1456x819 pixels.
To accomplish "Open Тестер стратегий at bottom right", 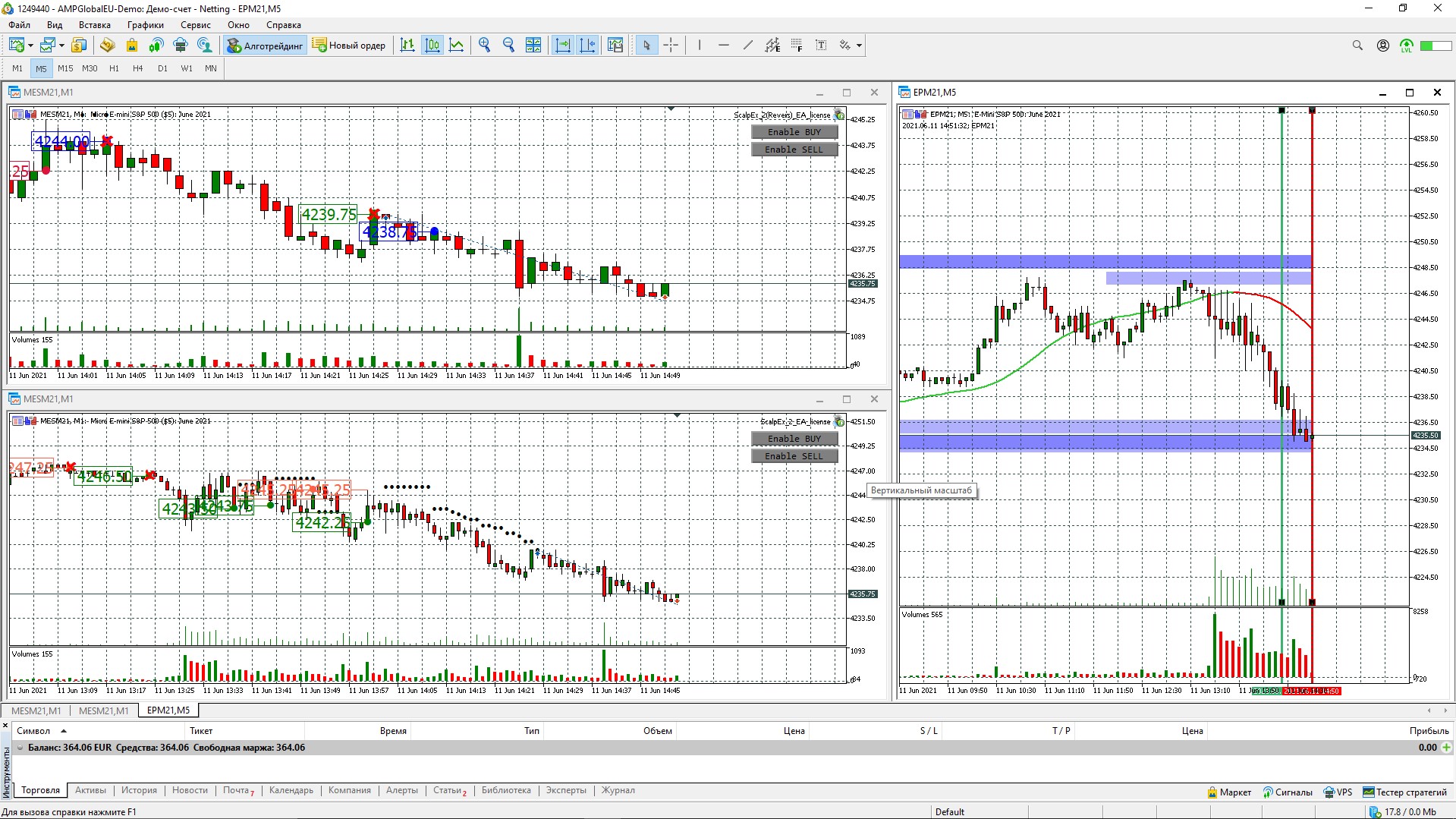I will tap(1404, 792).
